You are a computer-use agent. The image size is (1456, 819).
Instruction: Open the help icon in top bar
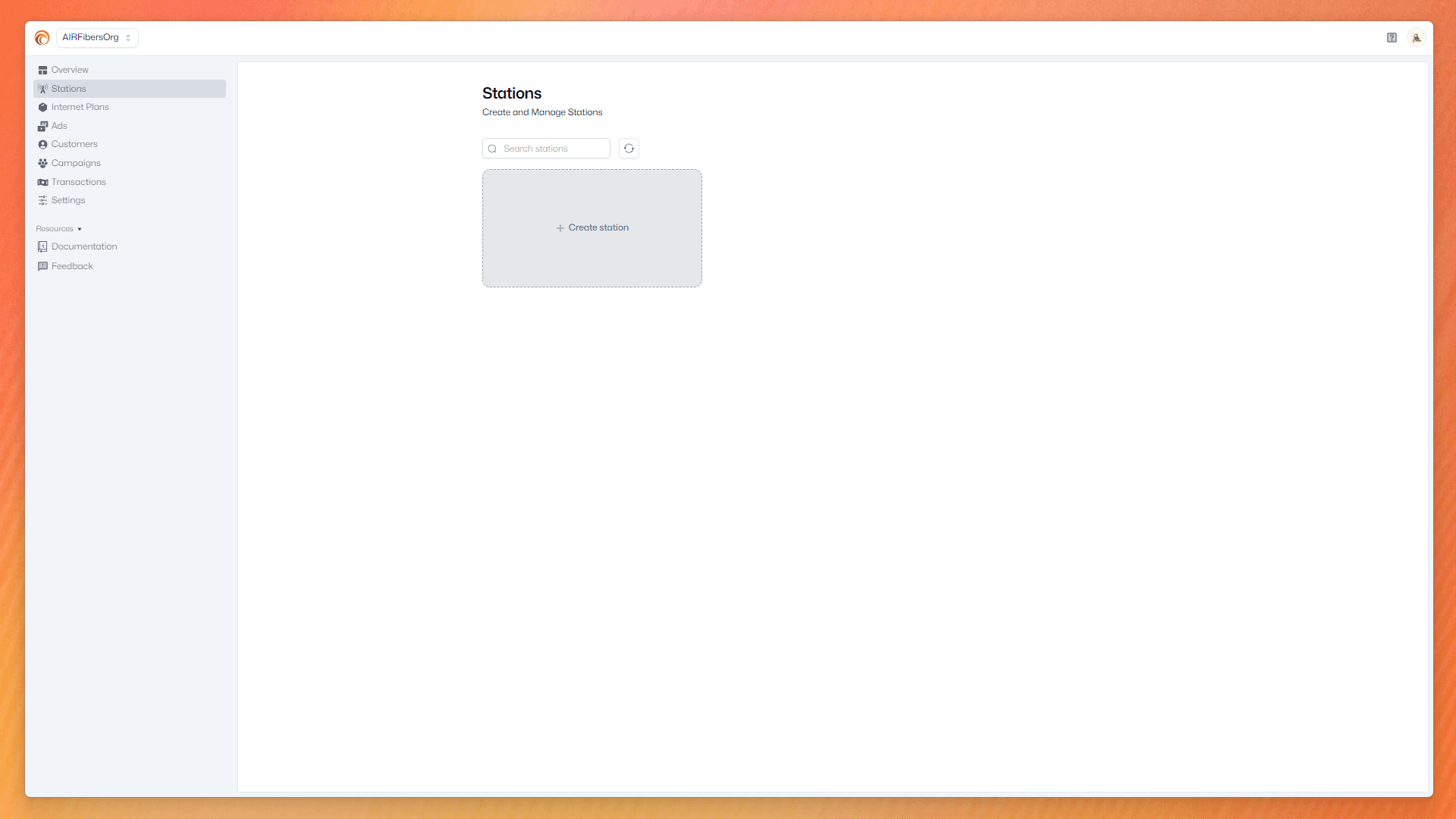(1392, 37)
